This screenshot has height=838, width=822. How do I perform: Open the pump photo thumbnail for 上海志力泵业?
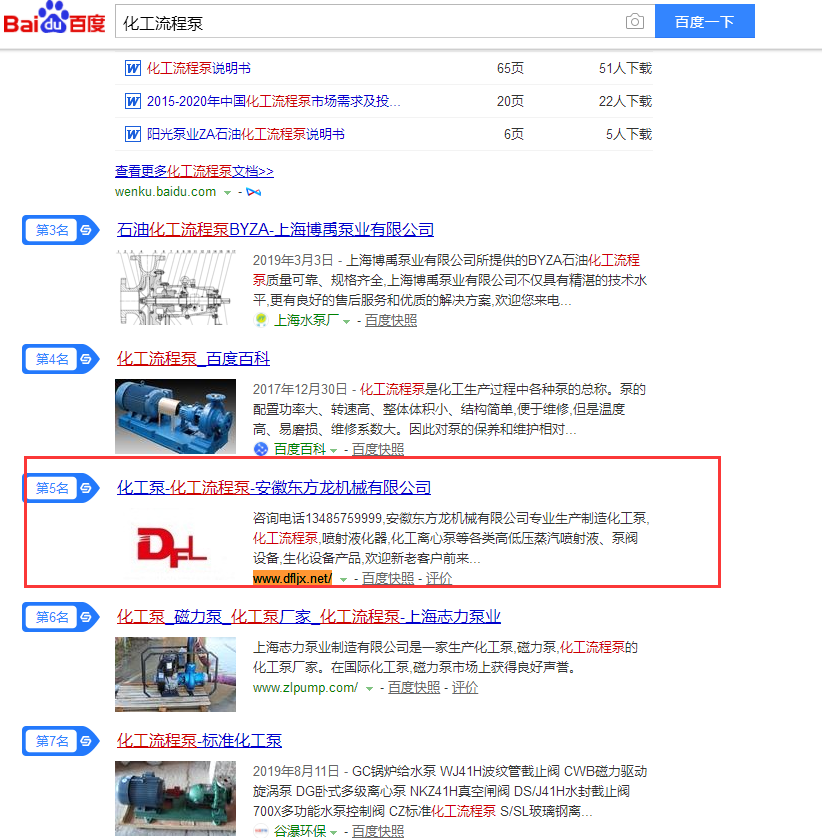pos(175,674)
